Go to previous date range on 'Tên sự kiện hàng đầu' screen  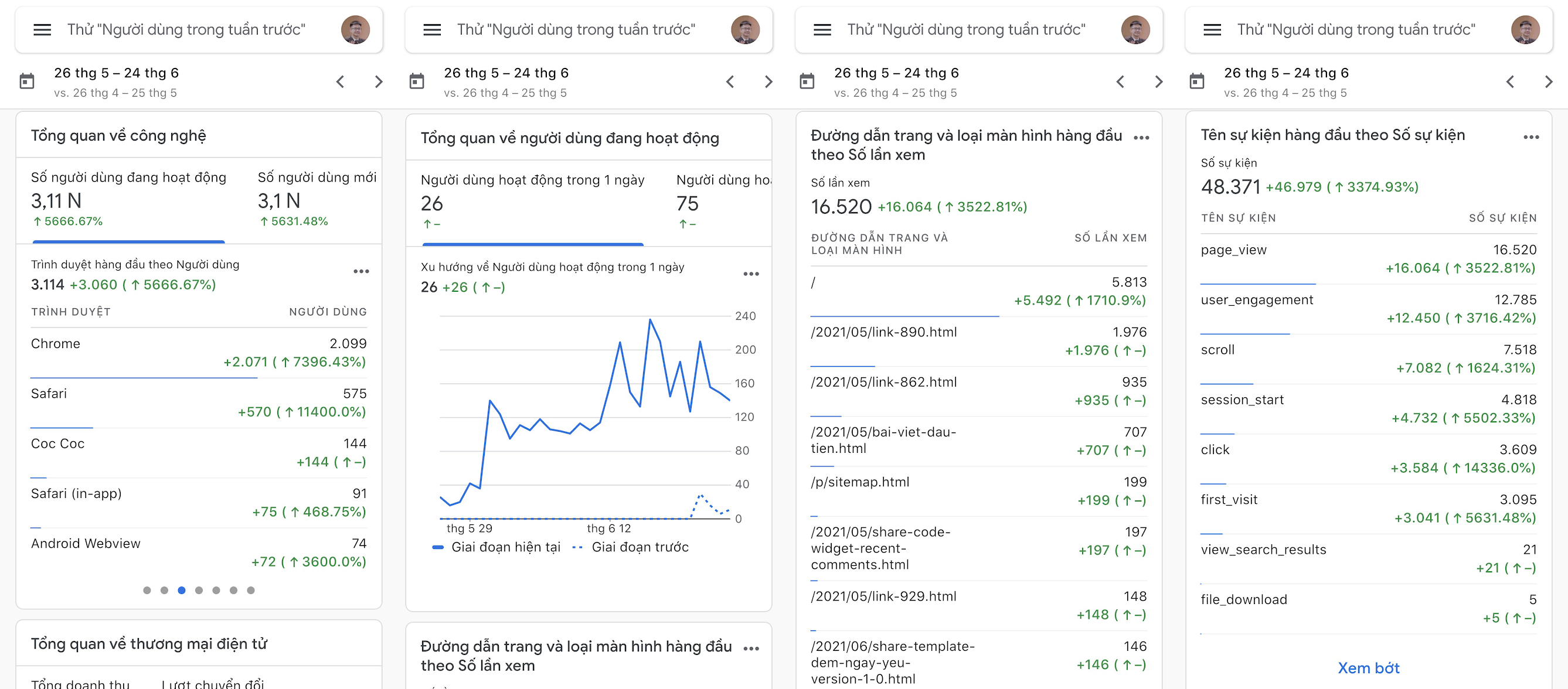click(1511, 81)
